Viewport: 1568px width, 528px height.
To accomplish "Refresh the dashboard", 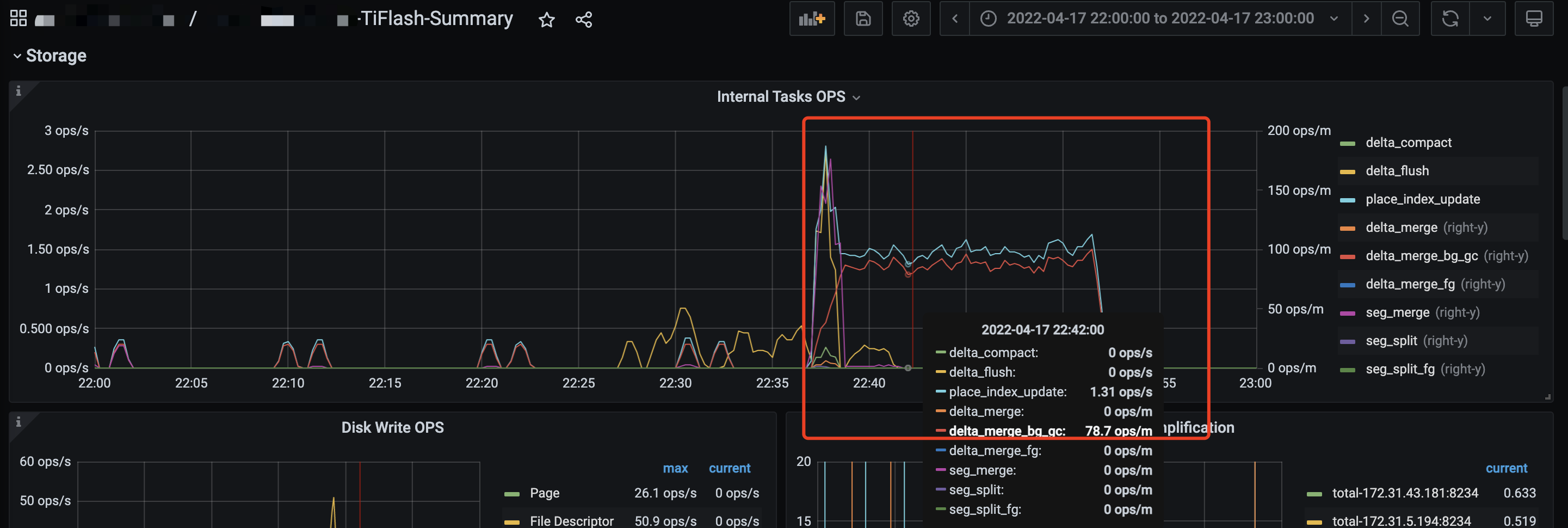I will (1450, 19).
